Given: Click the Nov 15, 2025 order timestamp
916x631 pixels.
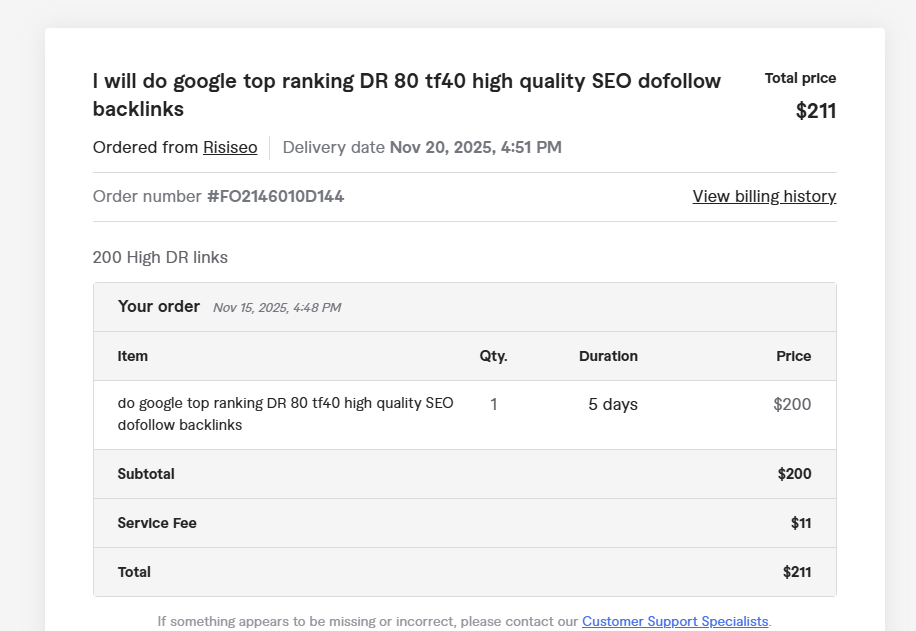Looking at the screenshot, I should coord(276,308).
